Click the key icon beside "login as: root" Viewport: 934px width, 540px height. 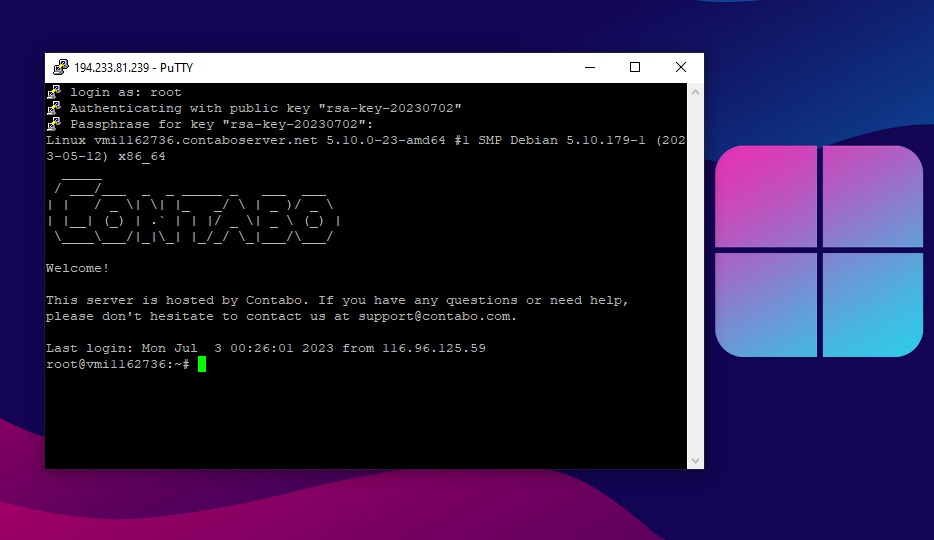54,92
